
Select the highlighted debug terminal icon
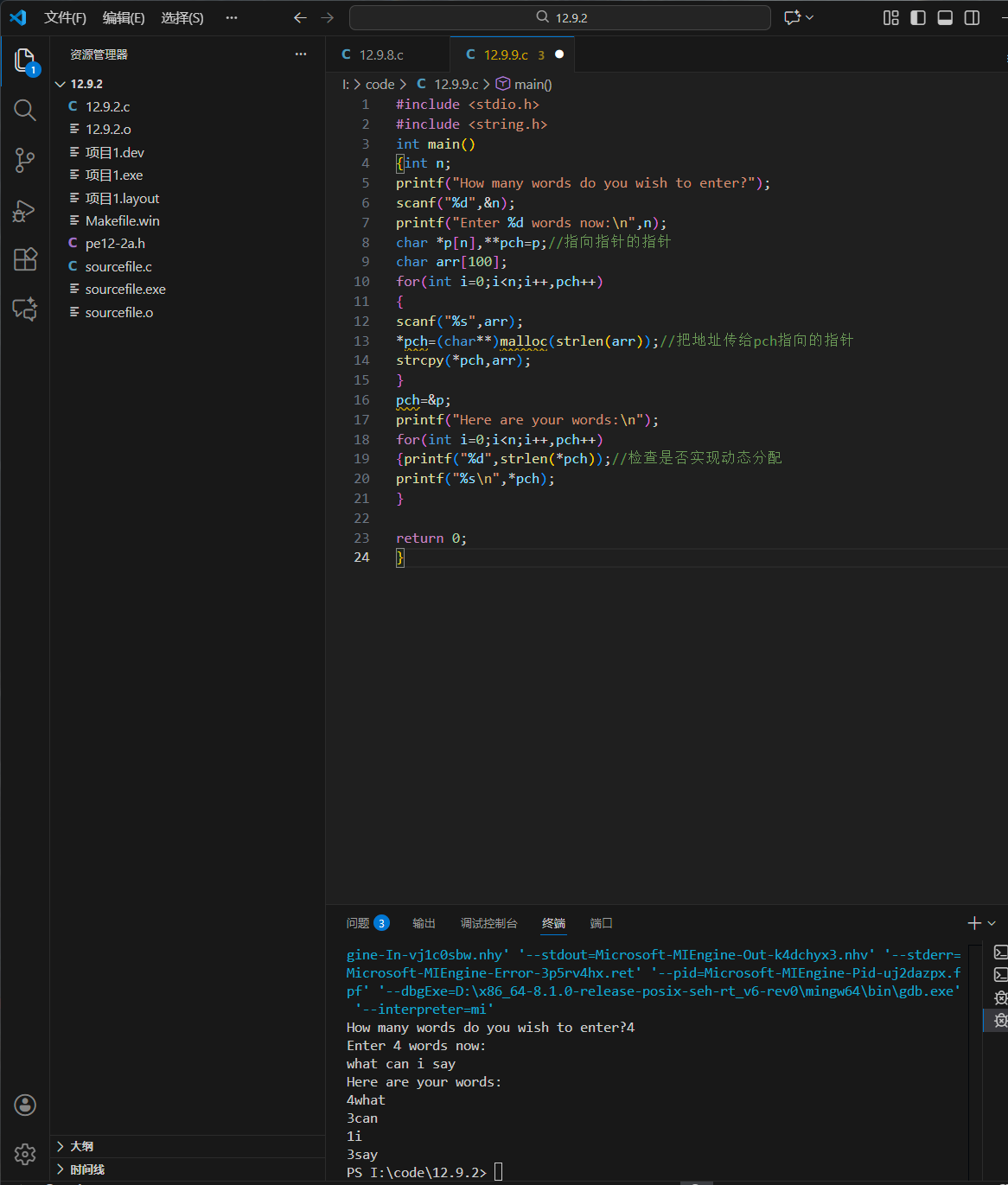[1000, 1020]
